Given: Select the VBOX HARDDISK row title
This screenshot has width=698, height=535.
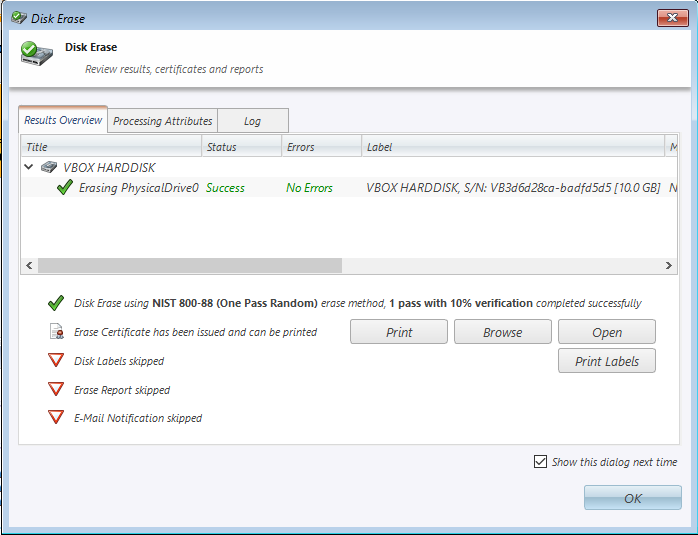Looking at the screenshot, I should pos(109,167).
